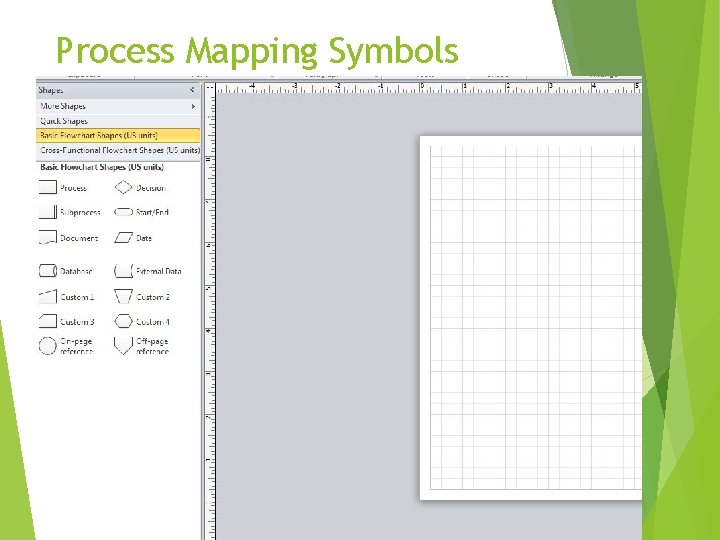Click the horizontal ruler above the canvas
The image size is (720, 540).
[429, 88]
